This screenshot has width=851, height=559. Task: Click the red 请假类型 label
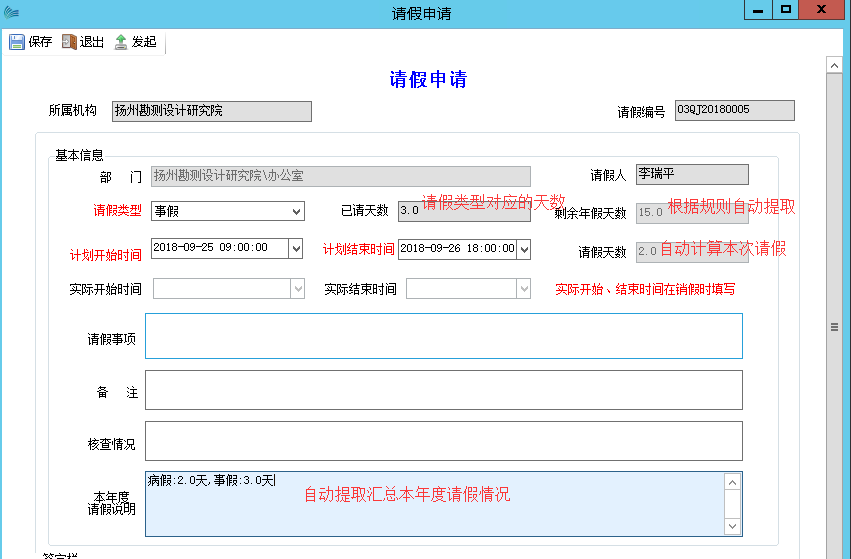[117, 211]
